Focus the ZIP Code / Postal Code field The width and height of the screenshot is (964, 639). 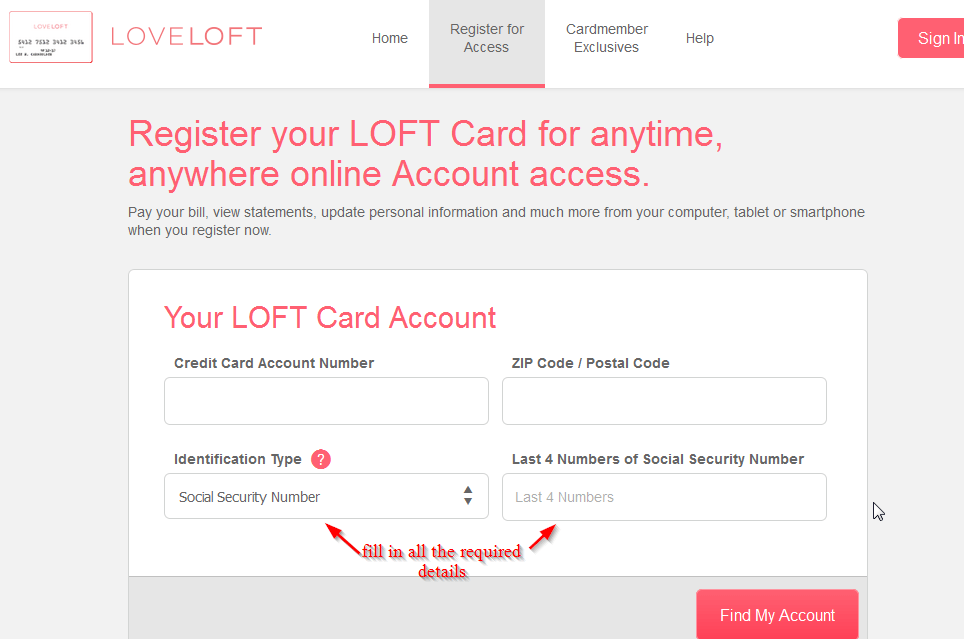pyautogui.click(x=664, y=400)
